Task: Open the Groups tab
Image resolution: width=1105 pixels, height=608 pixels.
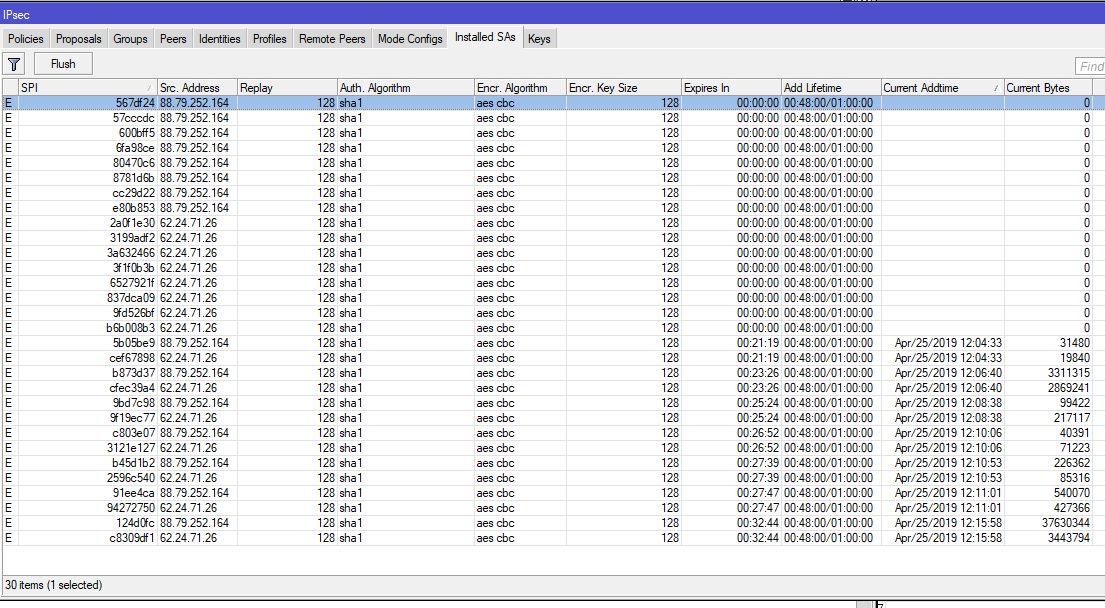Action: pyautogui.click(x=130, y=39)
